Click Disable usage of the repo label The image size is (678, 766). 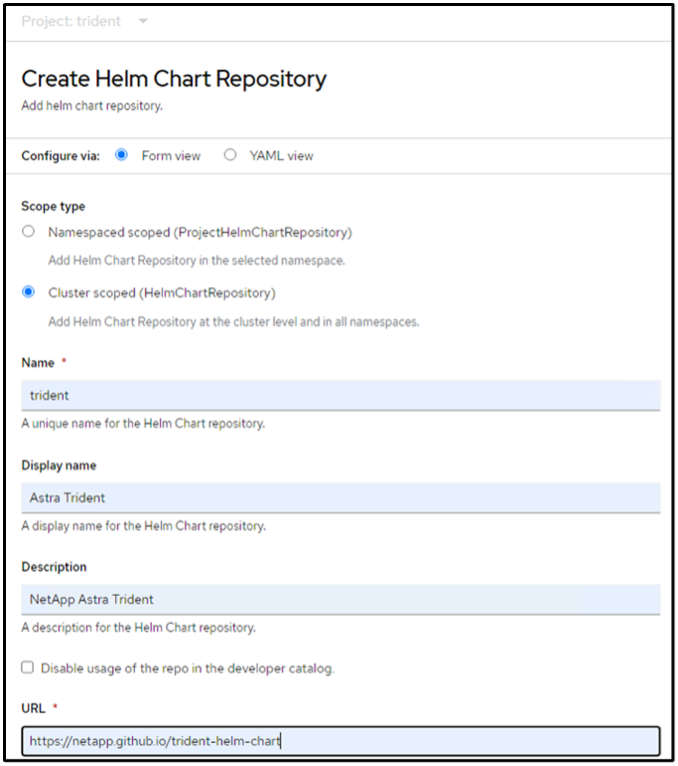191,668
